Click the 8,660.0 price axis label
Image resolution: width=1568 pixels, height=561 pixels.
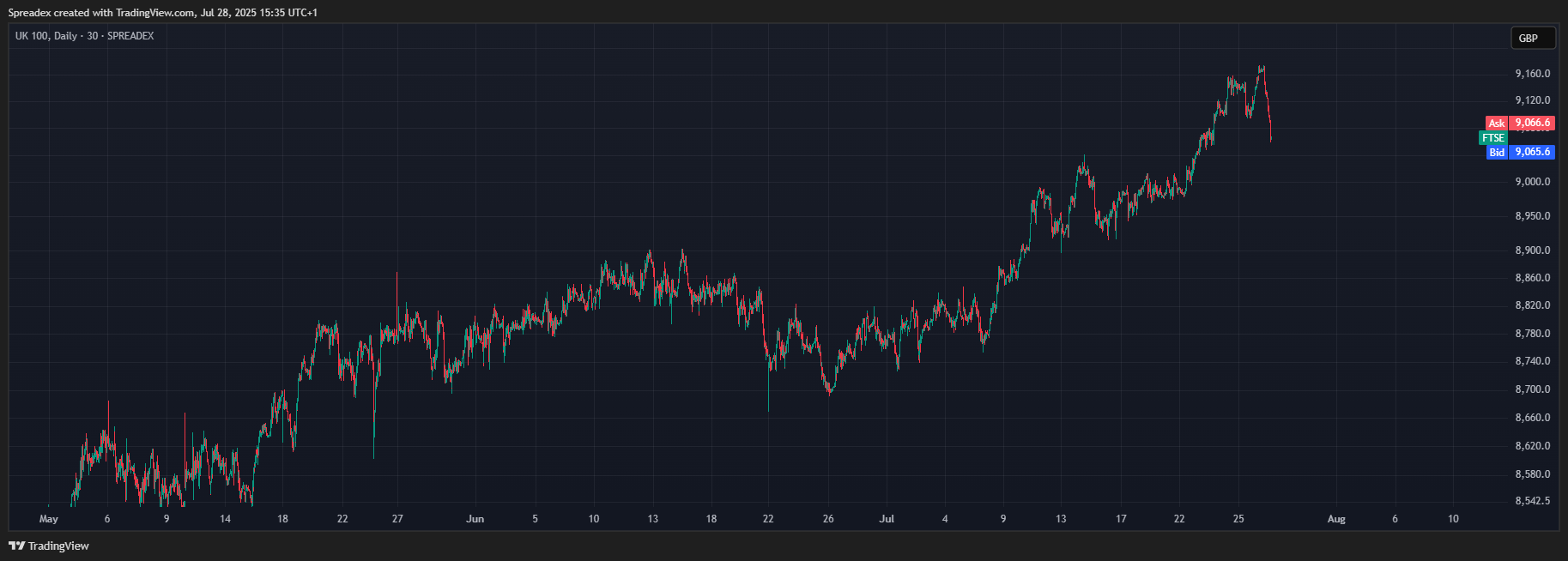pos(1533,418)
